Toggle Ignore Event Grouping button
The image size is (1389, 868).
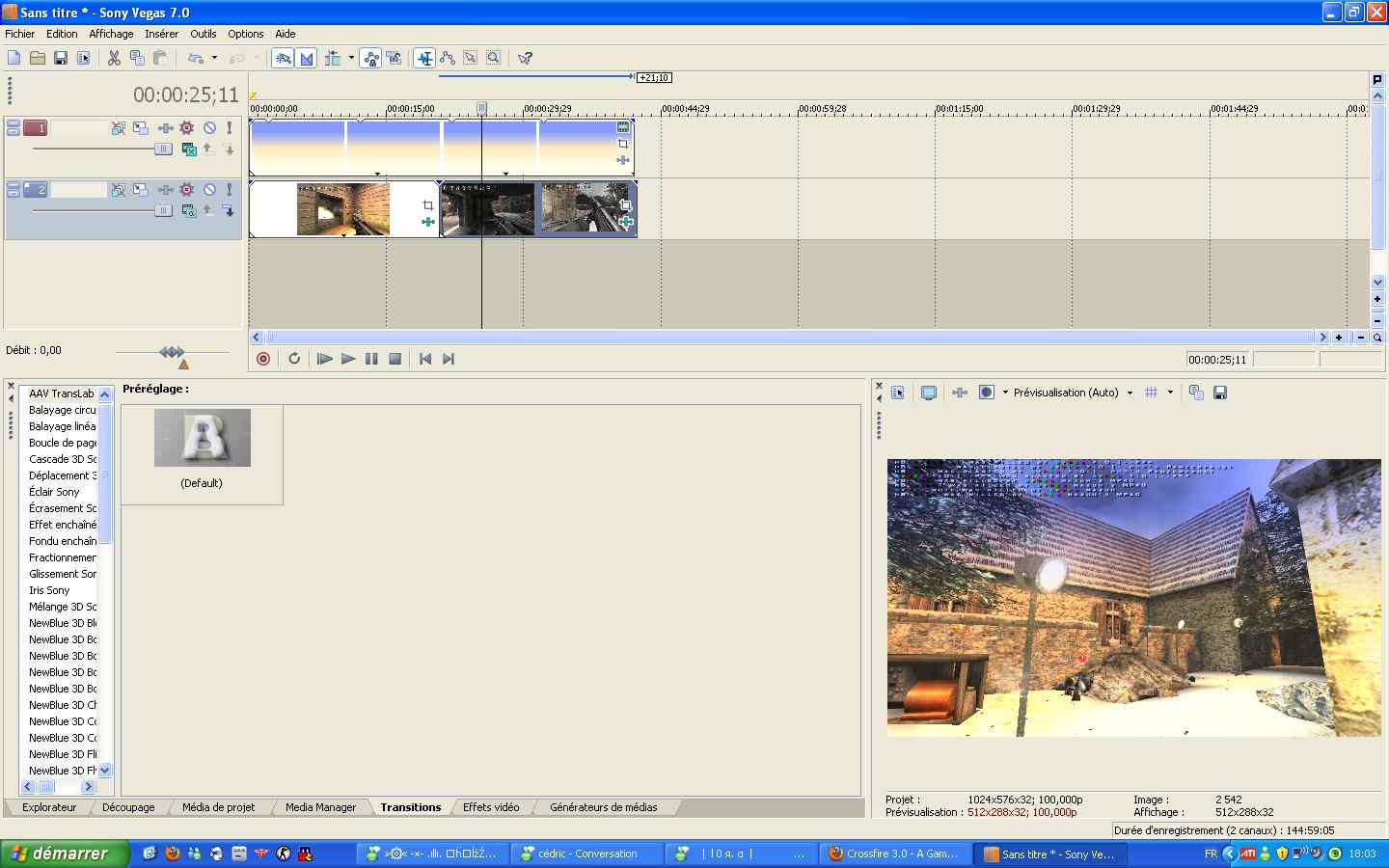[x=394, y=58]
